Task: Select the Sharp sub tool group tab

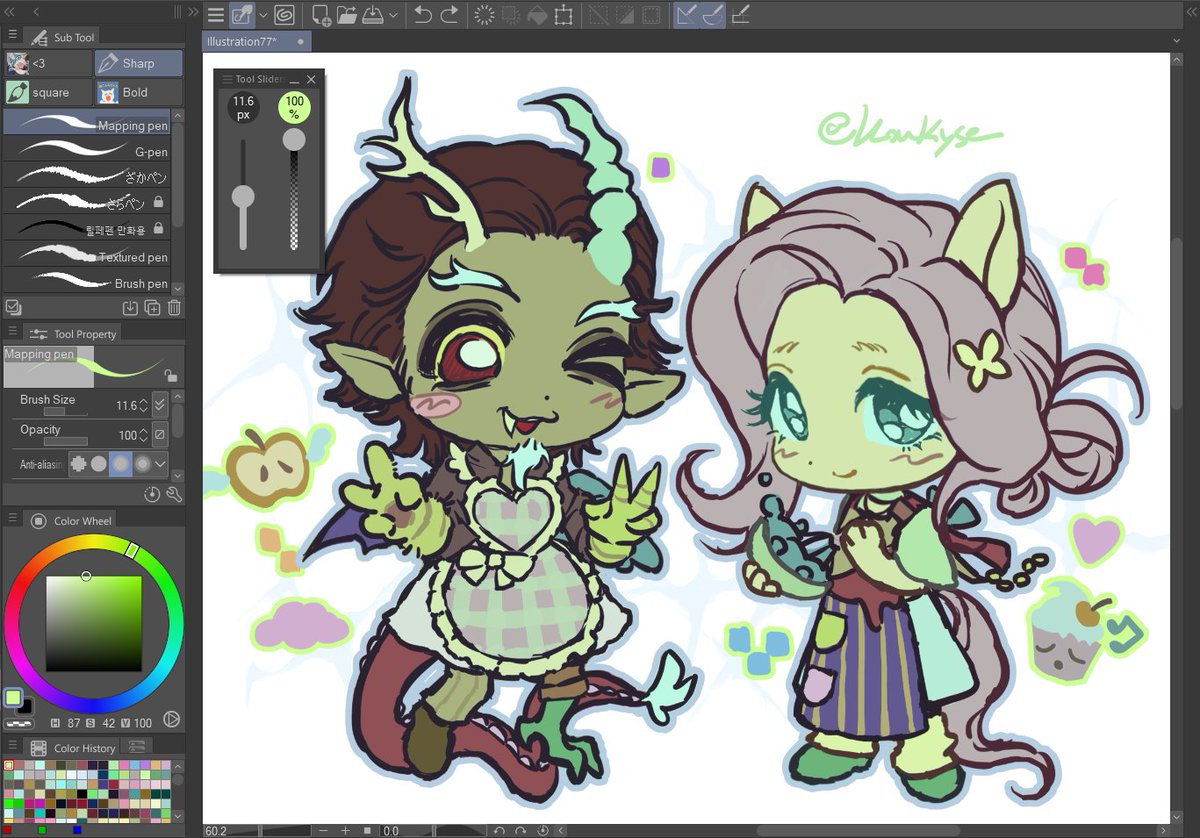Action: (x=139, y=63)
